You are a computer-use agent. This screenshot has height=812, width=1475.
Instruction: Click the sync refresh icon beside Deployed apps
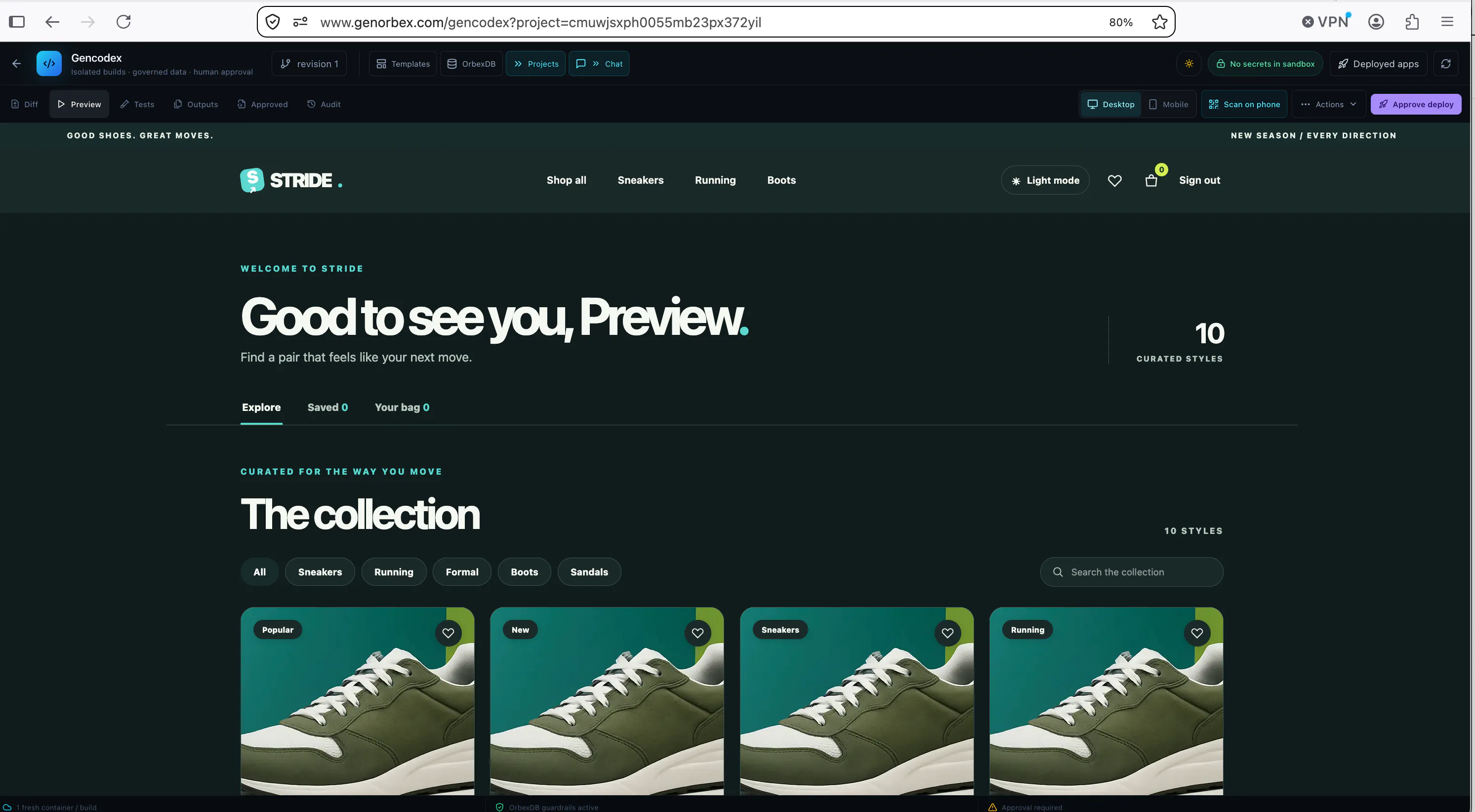pyautogui.click(x=1446, y=64)
